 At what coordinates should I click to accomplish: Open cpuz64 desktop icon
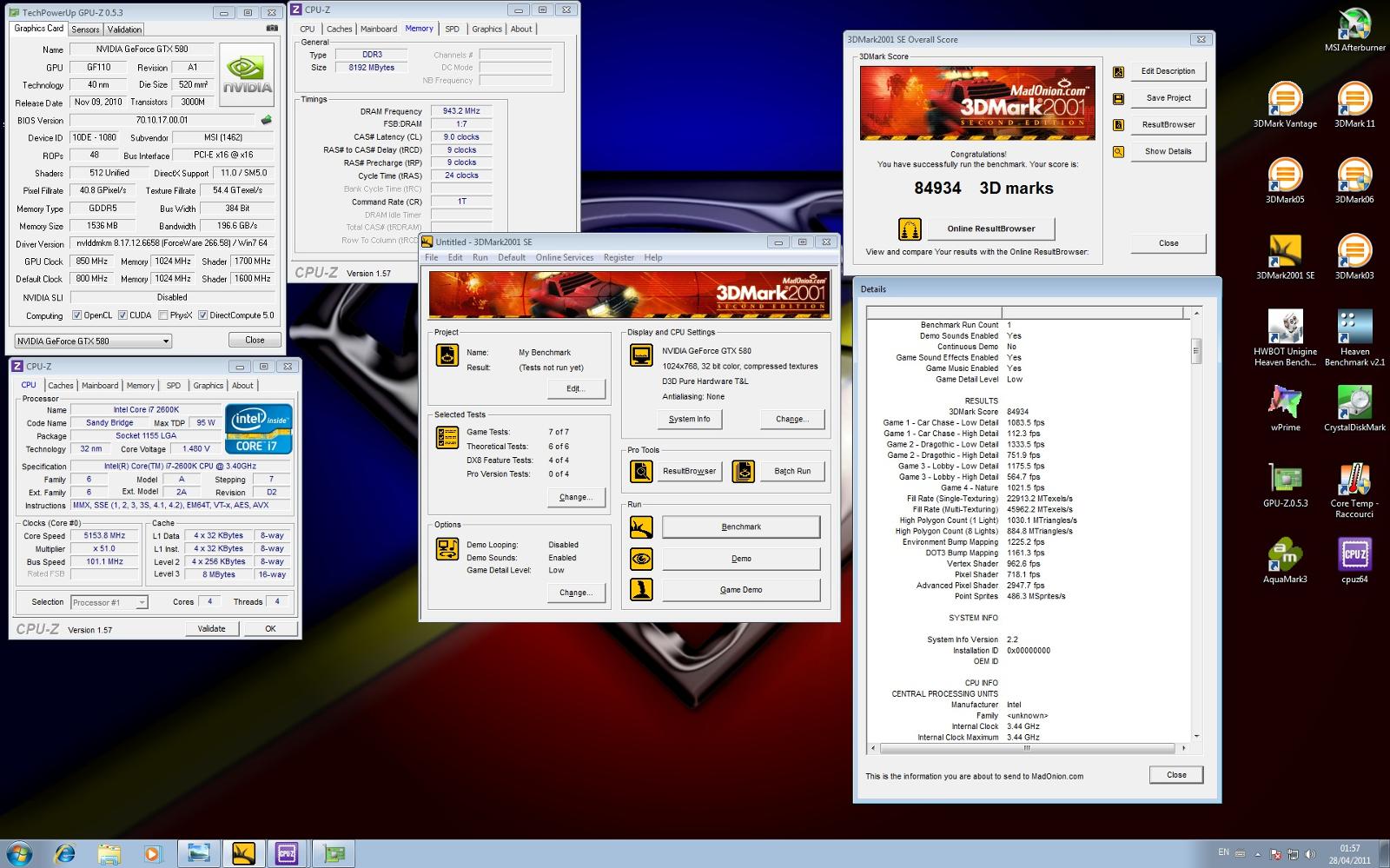pyautogui.click(x=1354, y=560)
